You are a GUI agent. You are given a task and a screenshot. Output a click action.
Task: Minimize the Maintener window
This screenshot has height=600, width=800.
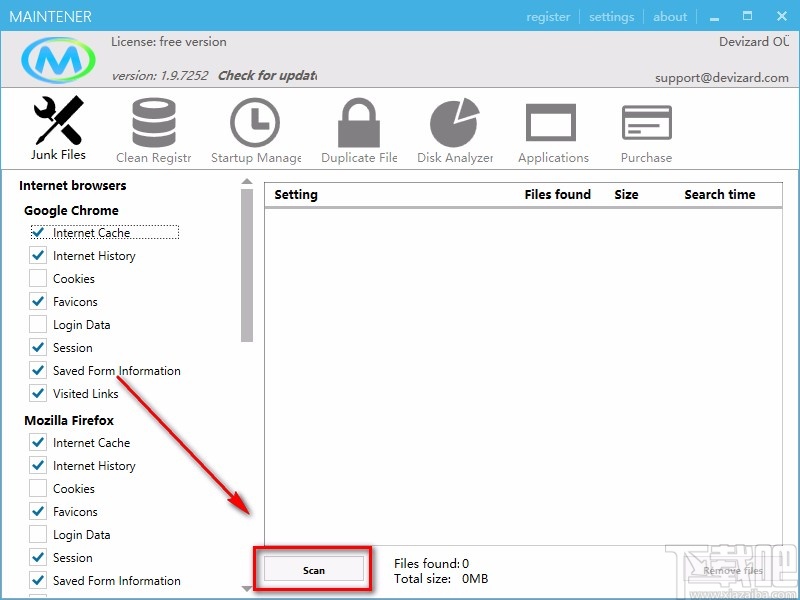click(714, 17)
